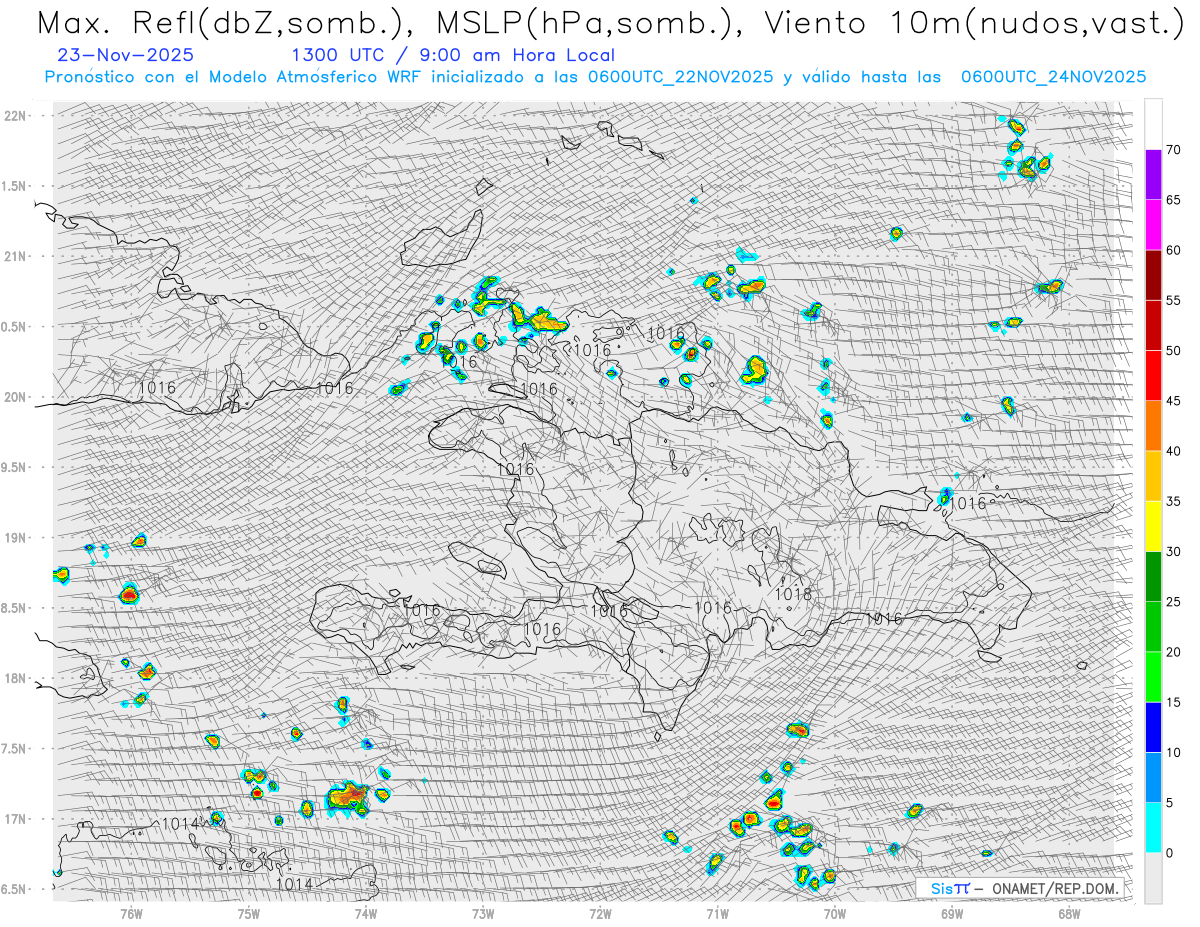Viewport: 1200px width, 927px height.
Task: Click the '10' value on the color scale
Action: pos(1173,752)
